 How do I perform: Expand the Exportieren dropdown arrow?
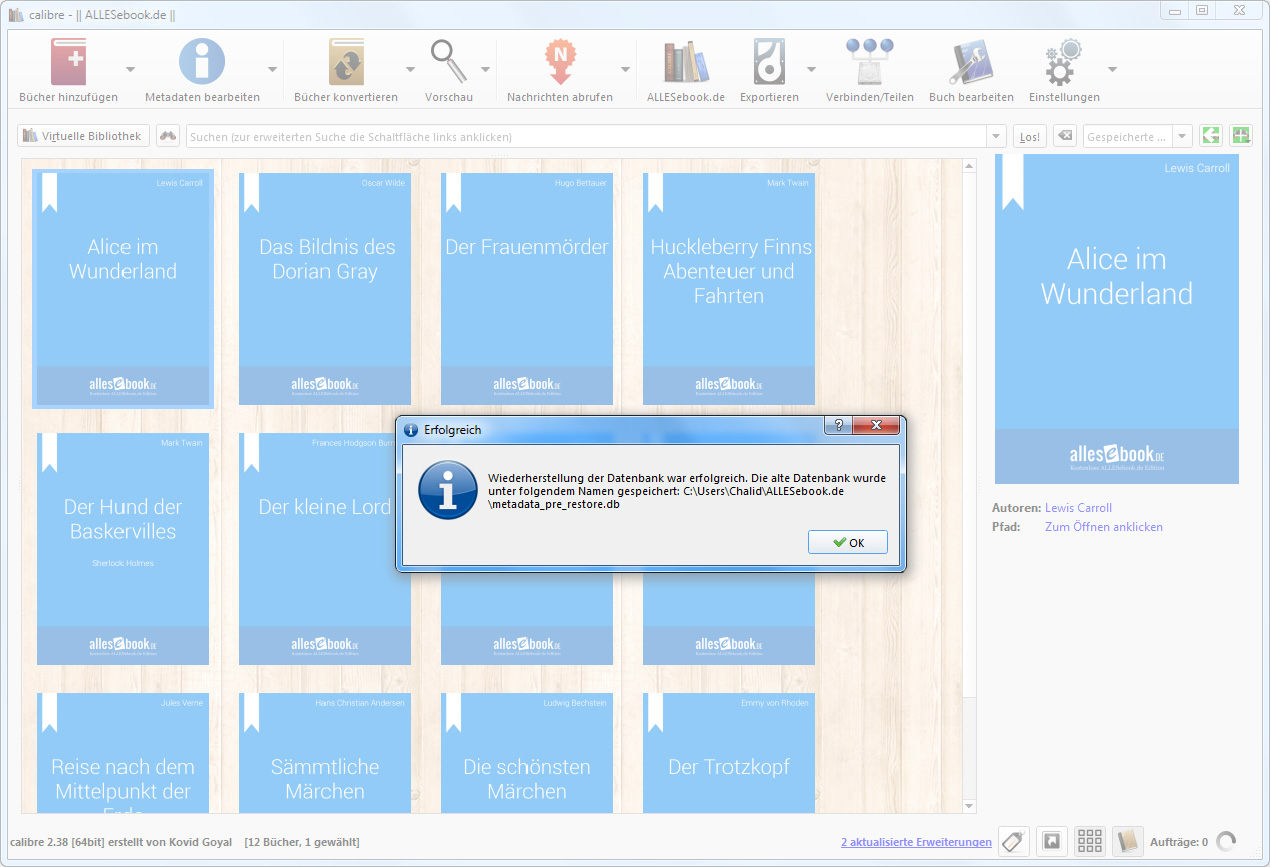coord(811,69)
